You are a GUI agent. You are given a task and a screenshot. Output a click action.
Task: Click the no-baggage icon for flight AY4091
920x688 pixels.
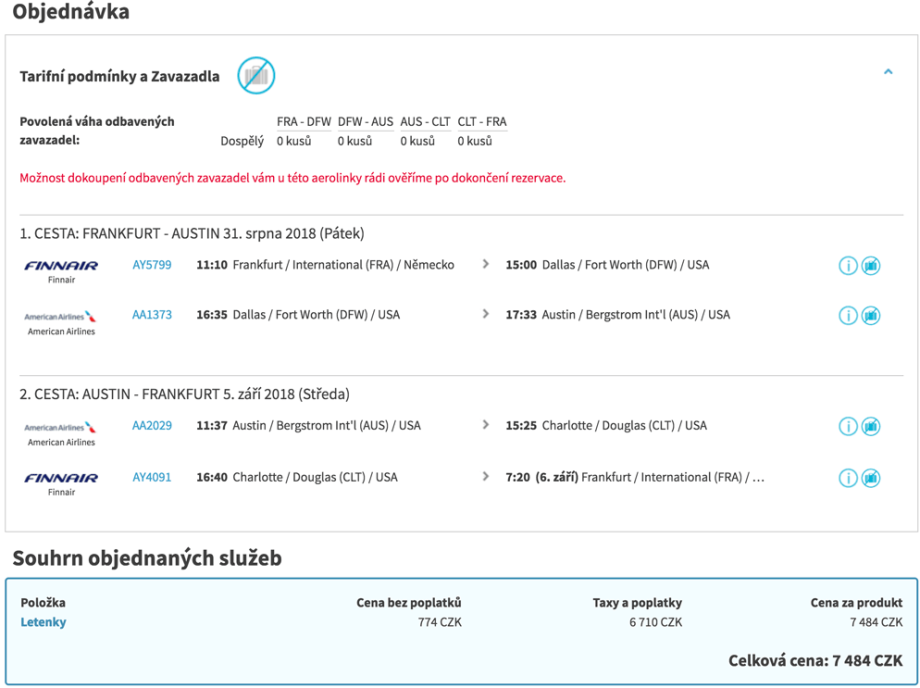pyautogui.click(x=871, y=478)
